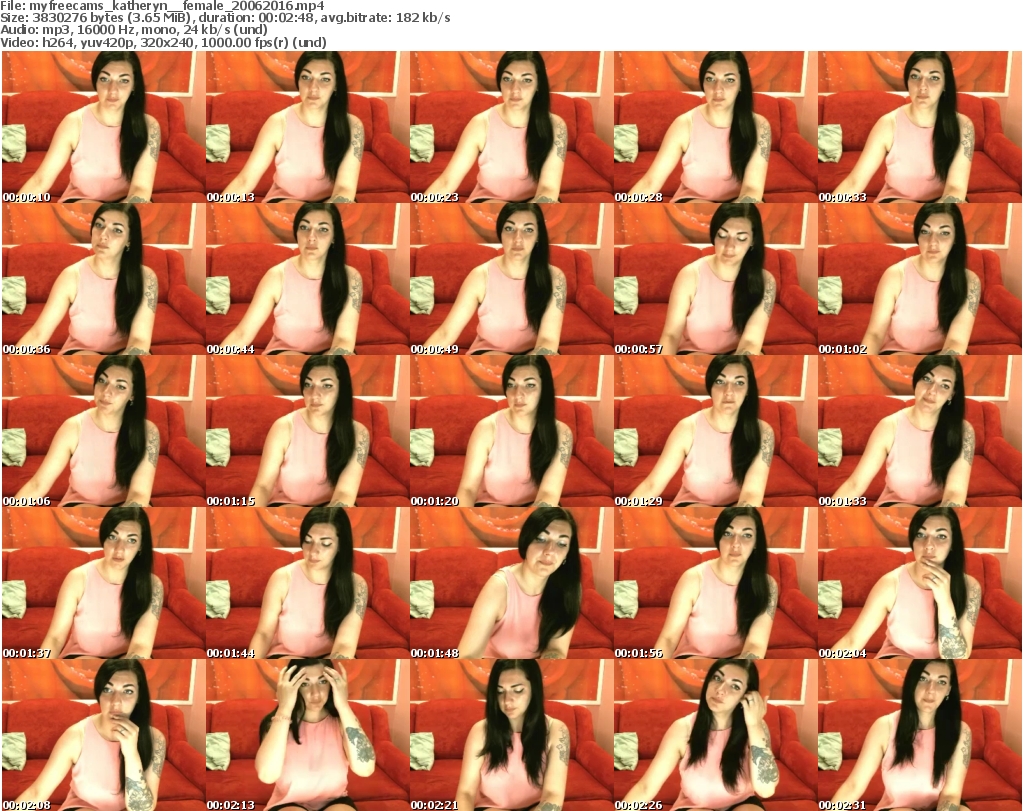Pick the frame timestamped 00:02:26
Viewport: 1024px width, 811px height.
click(x=715, y=735)
